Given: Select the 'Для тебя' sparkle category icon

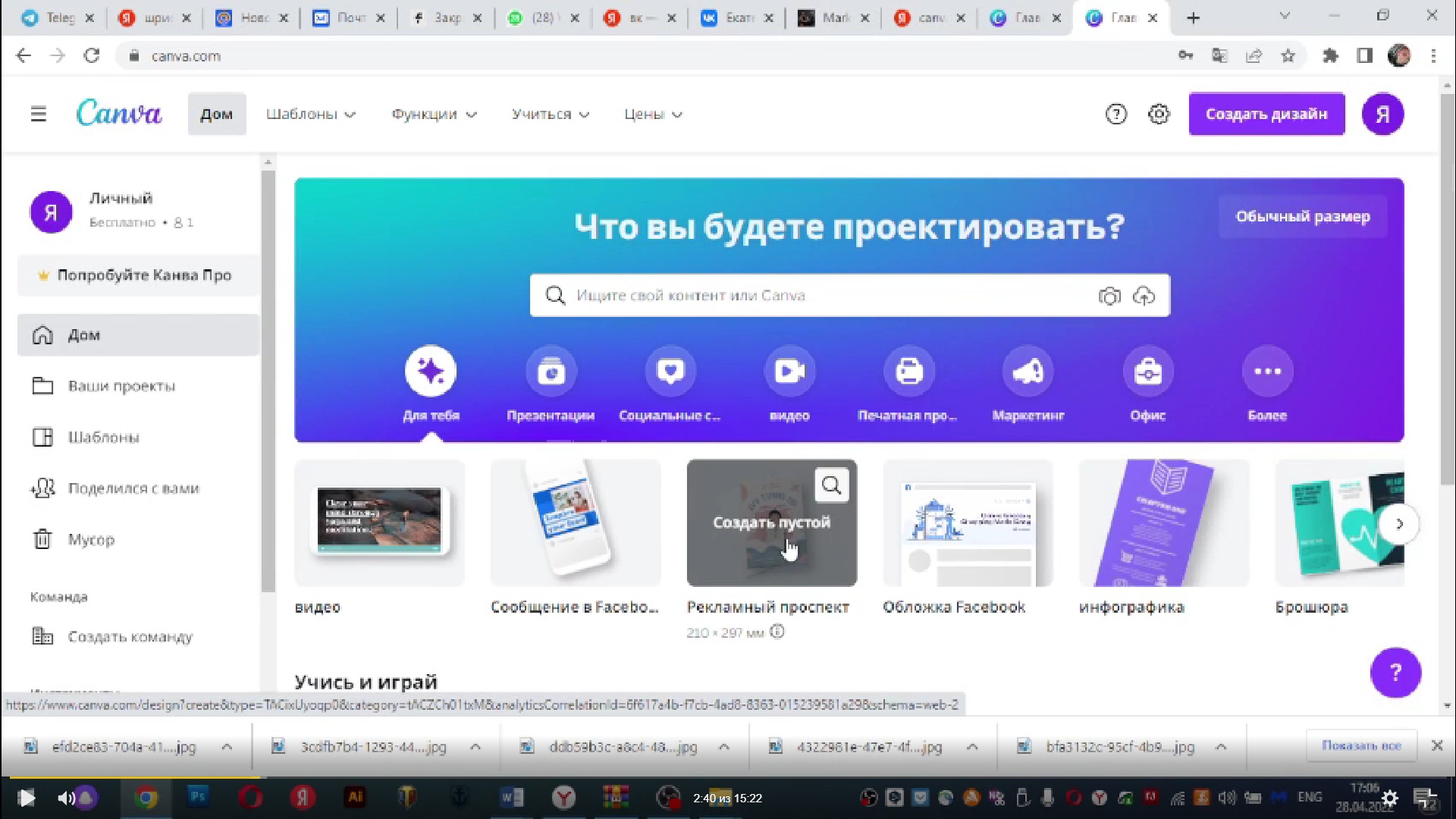Looking at the screenshot, I should [431, 372].
